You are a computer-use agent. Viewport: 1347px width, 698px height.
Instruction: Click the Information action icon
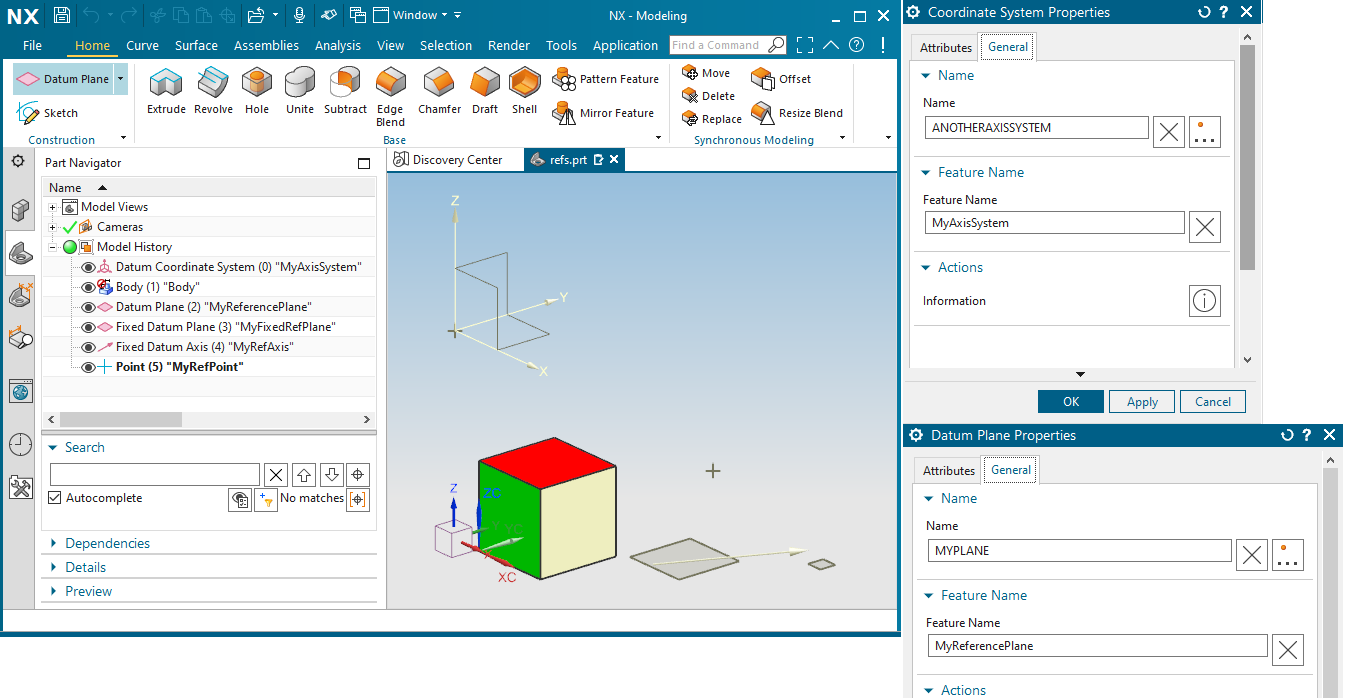click(1205, 301)
